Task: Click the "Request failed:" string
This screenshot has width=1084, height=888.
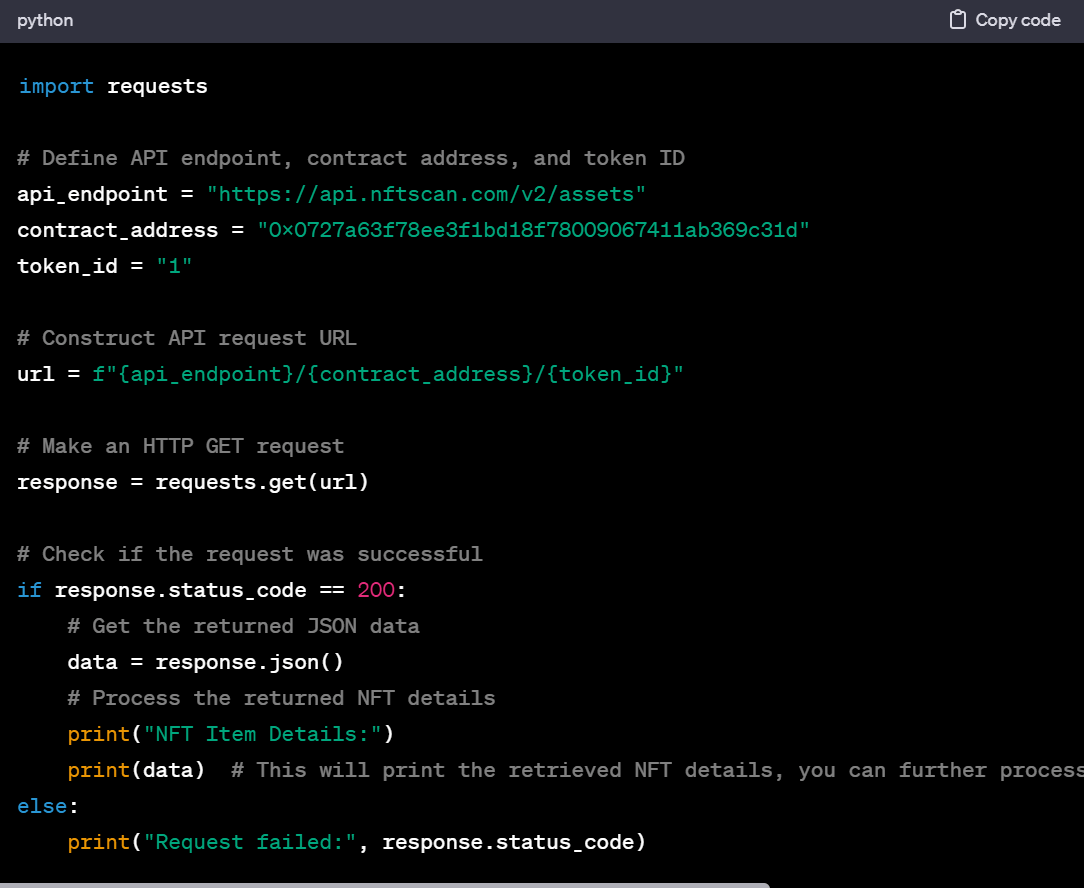Action: [x=250, y=842]
